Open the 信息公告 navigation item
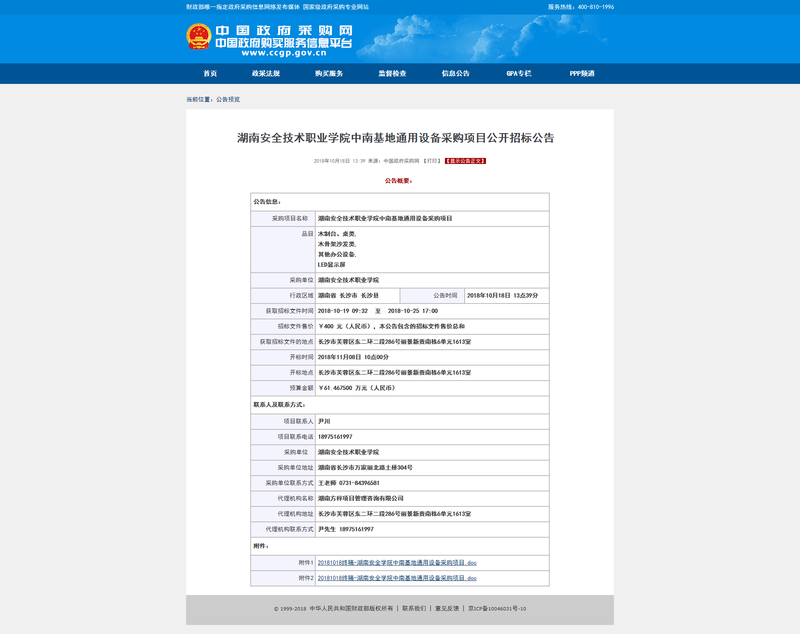The image size is (800, 634). 456,73
